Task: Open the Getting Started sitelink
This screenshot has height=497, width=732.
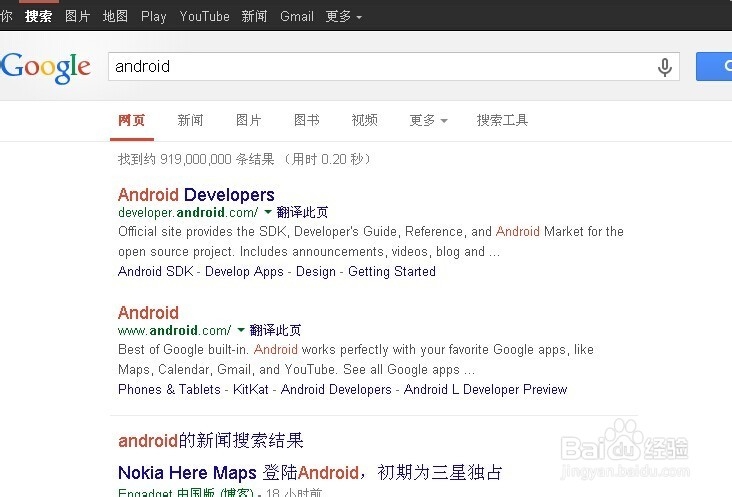Action: [x=392, y=272]
